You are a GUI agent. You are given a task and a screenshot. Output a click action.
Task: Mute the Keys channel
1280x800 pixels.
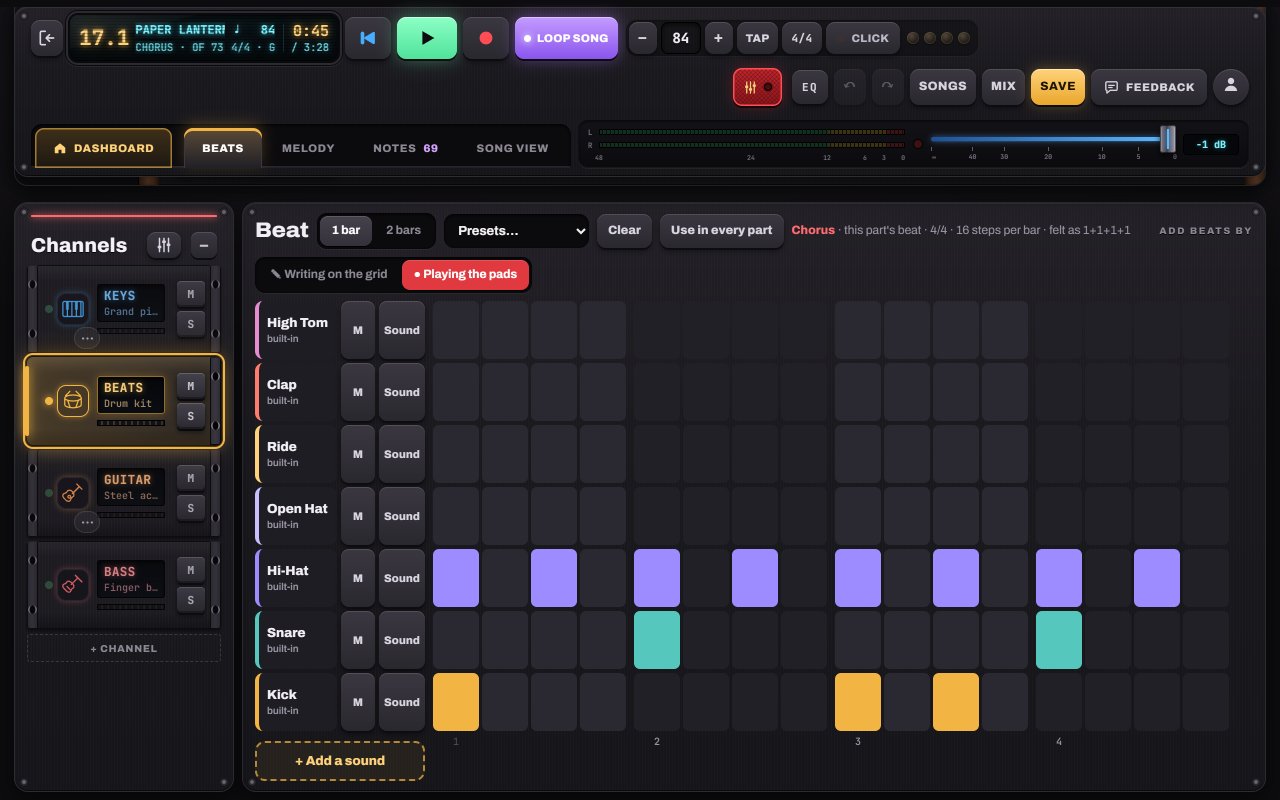[x=191, y=293]
